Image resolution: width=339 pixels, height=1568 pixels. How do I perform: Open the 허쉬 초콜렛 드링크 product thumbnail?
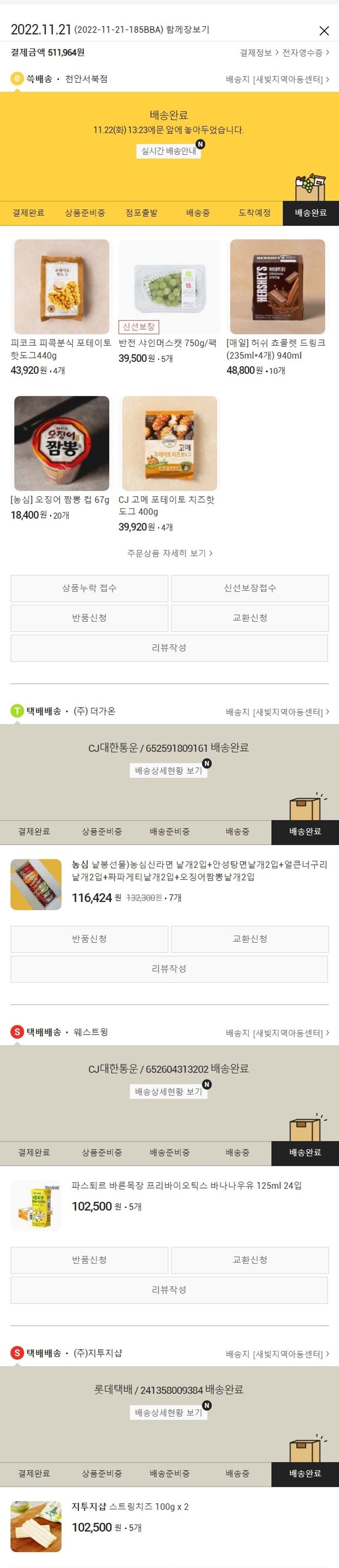pos(278,286)
